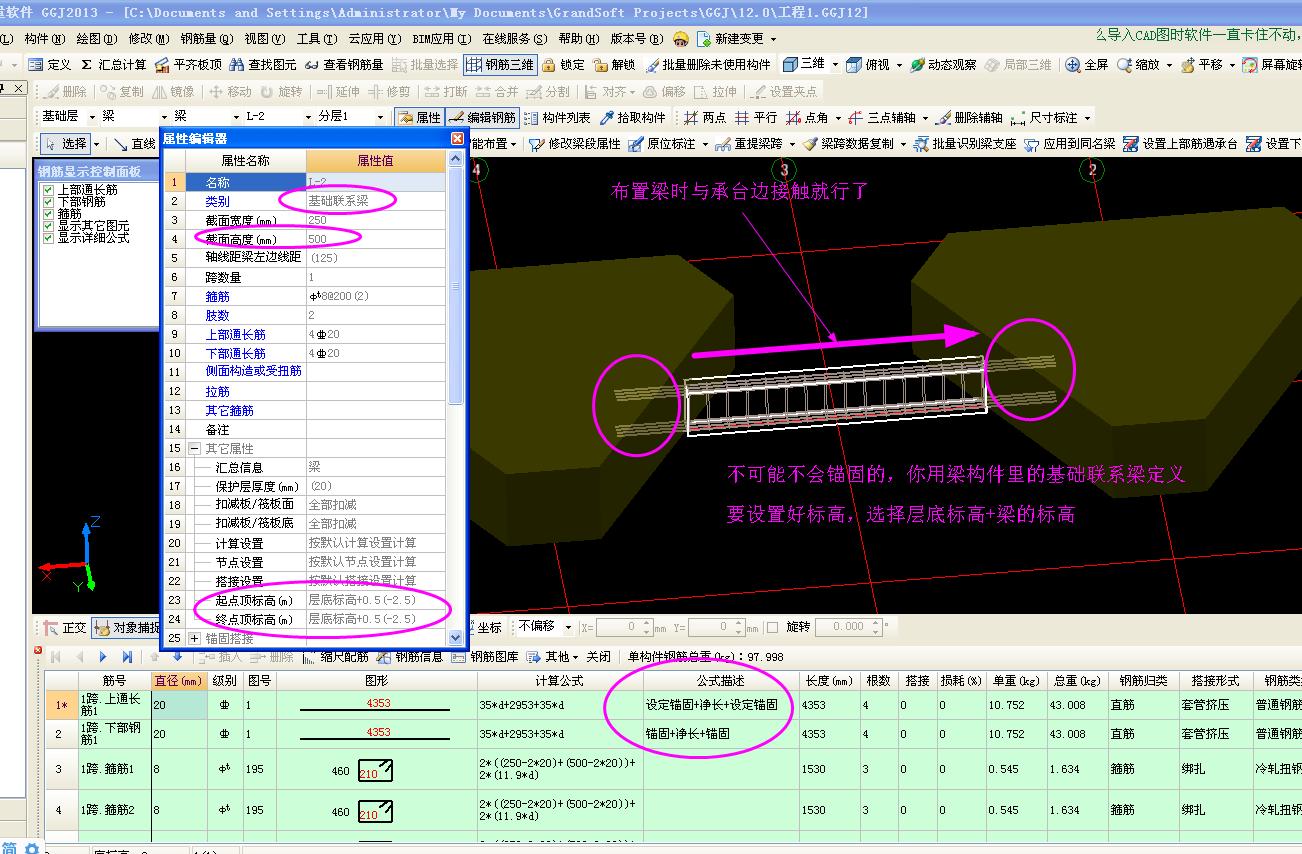Click 缩尺配筋 button
Screen dimensions: 1302x854
point(335,656)
